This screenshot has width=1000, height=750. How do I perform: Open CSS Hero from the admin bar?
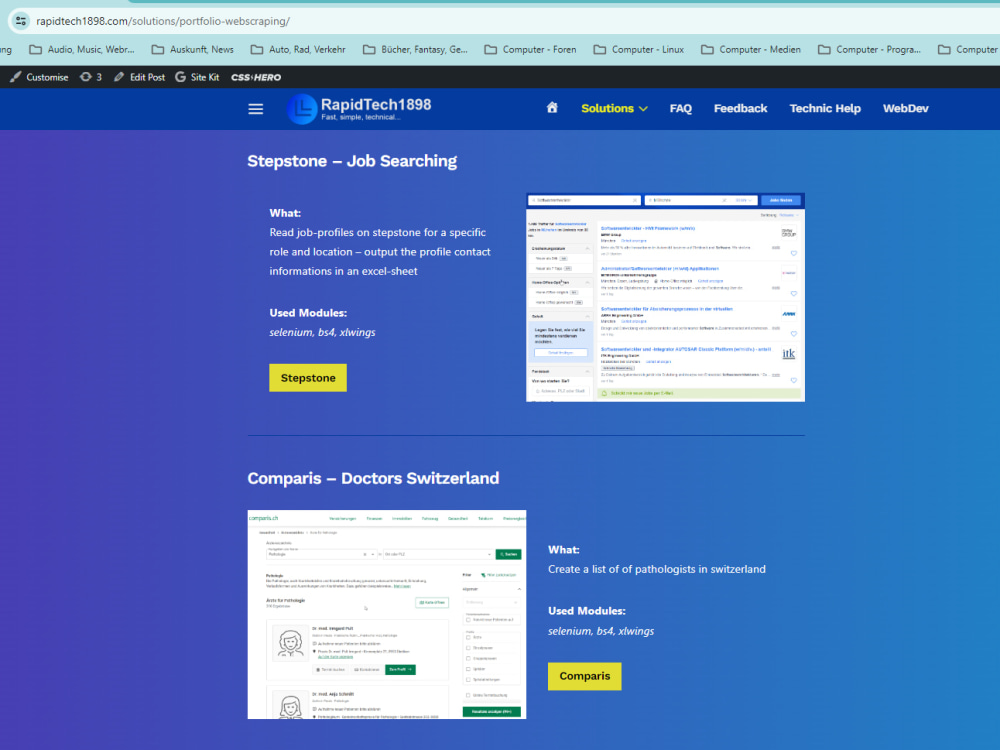coord(256,77)
